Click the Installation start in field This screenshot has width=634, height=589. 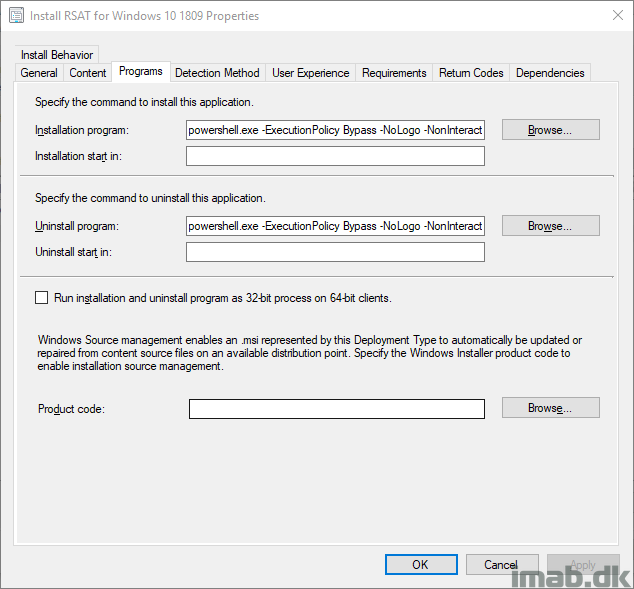coord(335,156)
